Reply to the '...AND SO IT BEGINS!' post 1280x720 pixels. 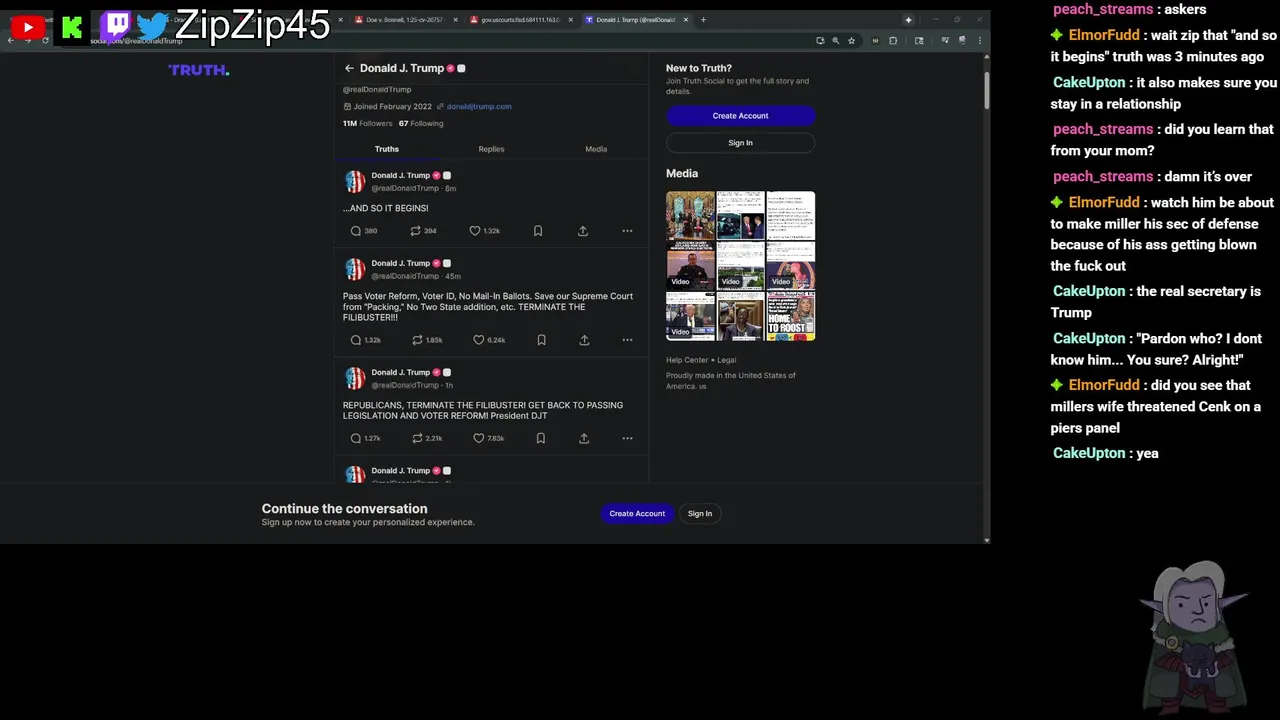pos(356,231)
